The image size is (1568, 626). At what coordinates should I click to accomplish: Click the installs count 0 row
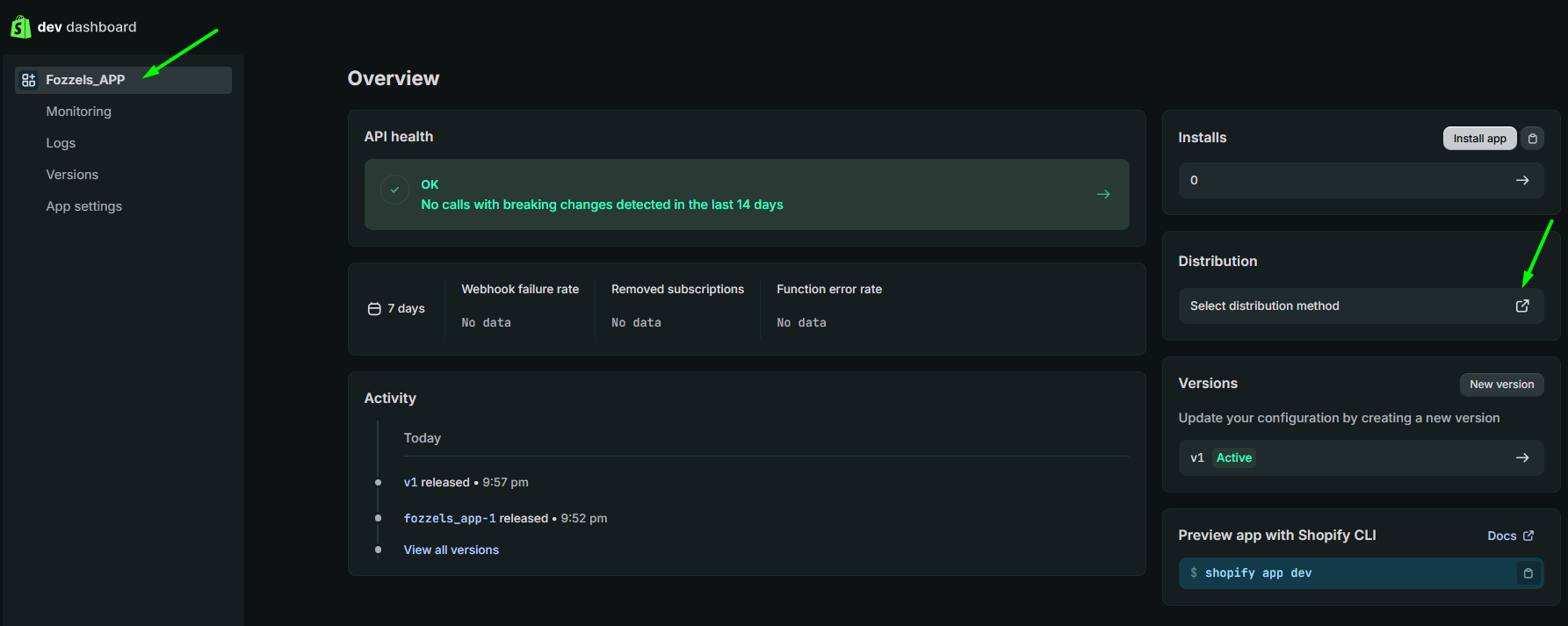[1361, 180]
